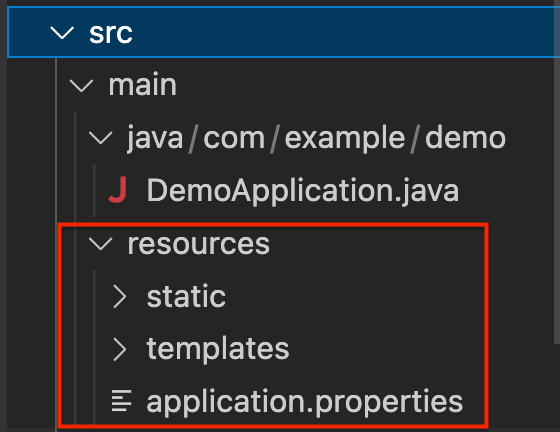Select the main folder label
Viewport: 560px width, 432px height.
[142, 85]
